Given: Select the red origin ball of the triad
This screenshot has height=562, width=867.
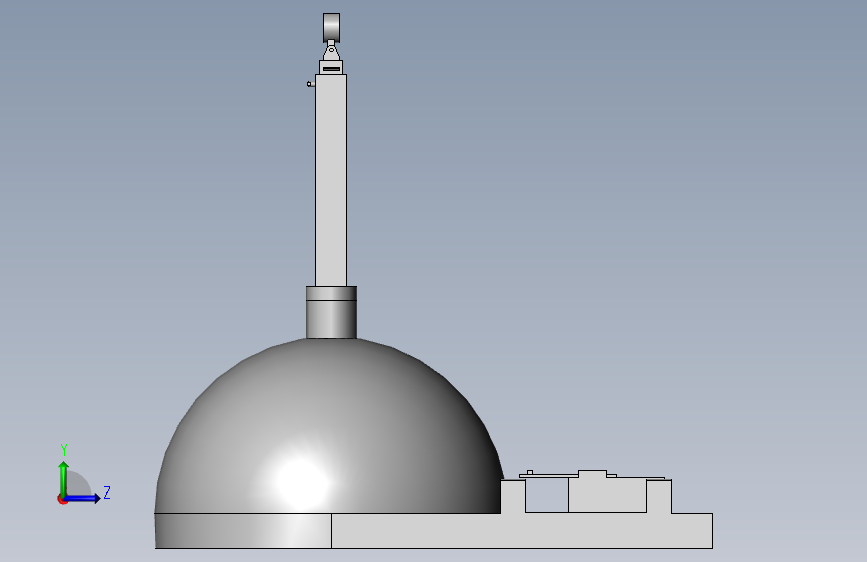Looking at the screenshot, I should [62, 500].
